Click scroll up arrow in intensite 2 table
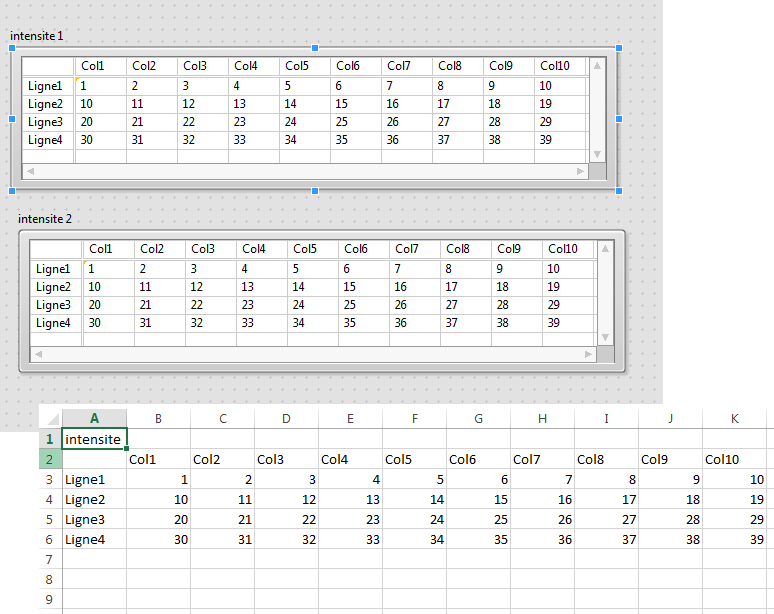The width and height of the screenshot is (774, 614). 605,249
